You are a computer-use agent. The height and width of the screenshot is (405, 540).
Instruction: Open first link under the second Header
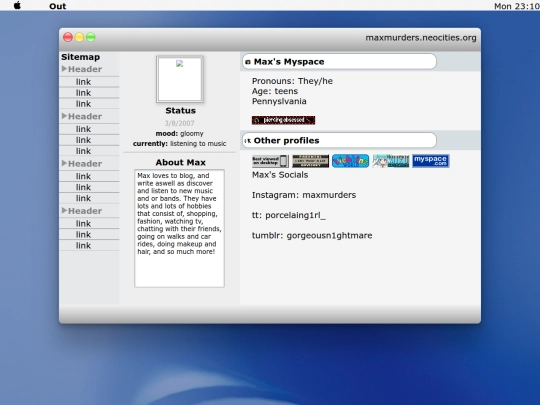coord(83,129)
